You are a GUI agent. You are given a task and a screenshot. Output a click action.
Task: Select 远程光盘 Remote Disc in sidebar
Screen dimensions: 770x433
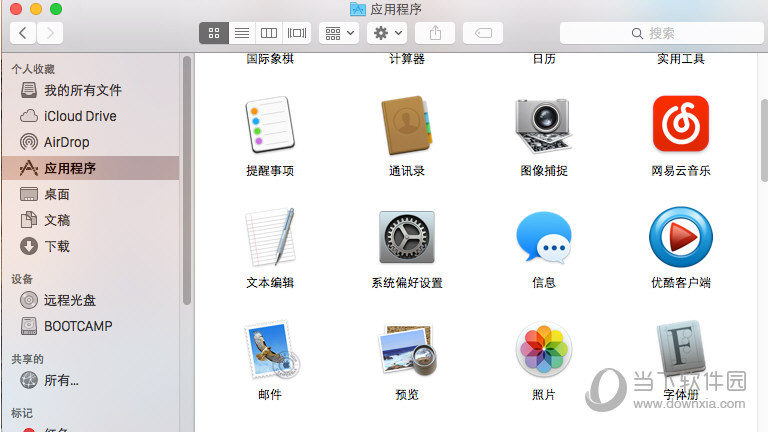point(91,300)
